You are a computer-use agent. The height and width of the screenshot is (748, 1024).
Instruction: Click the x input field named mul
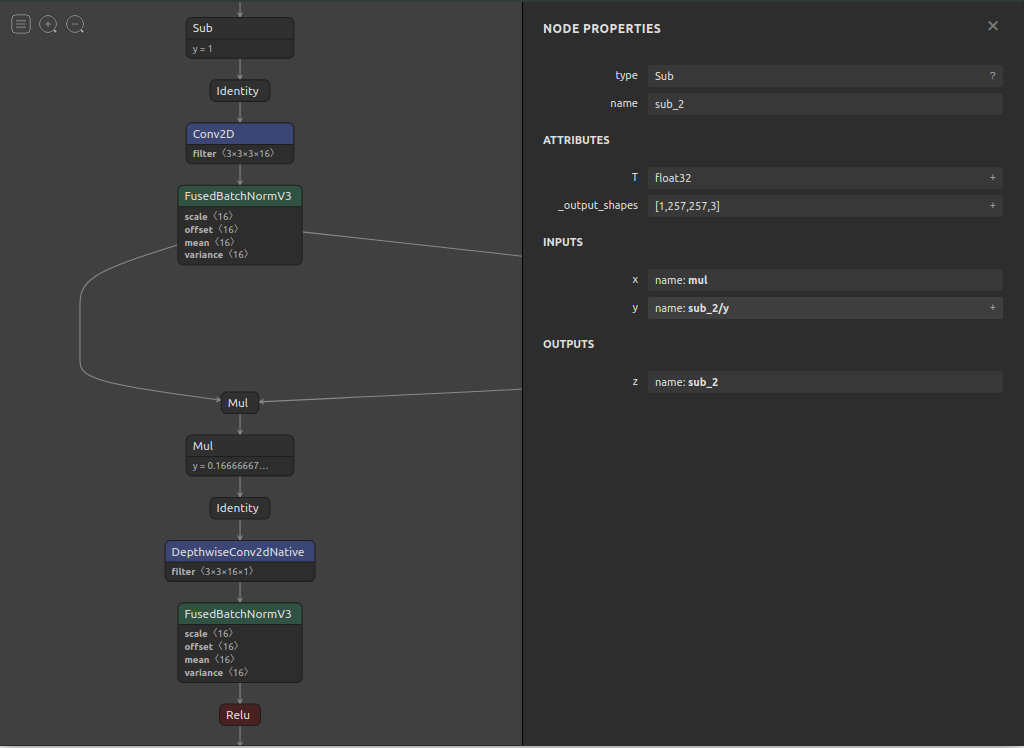coord(824,280)
